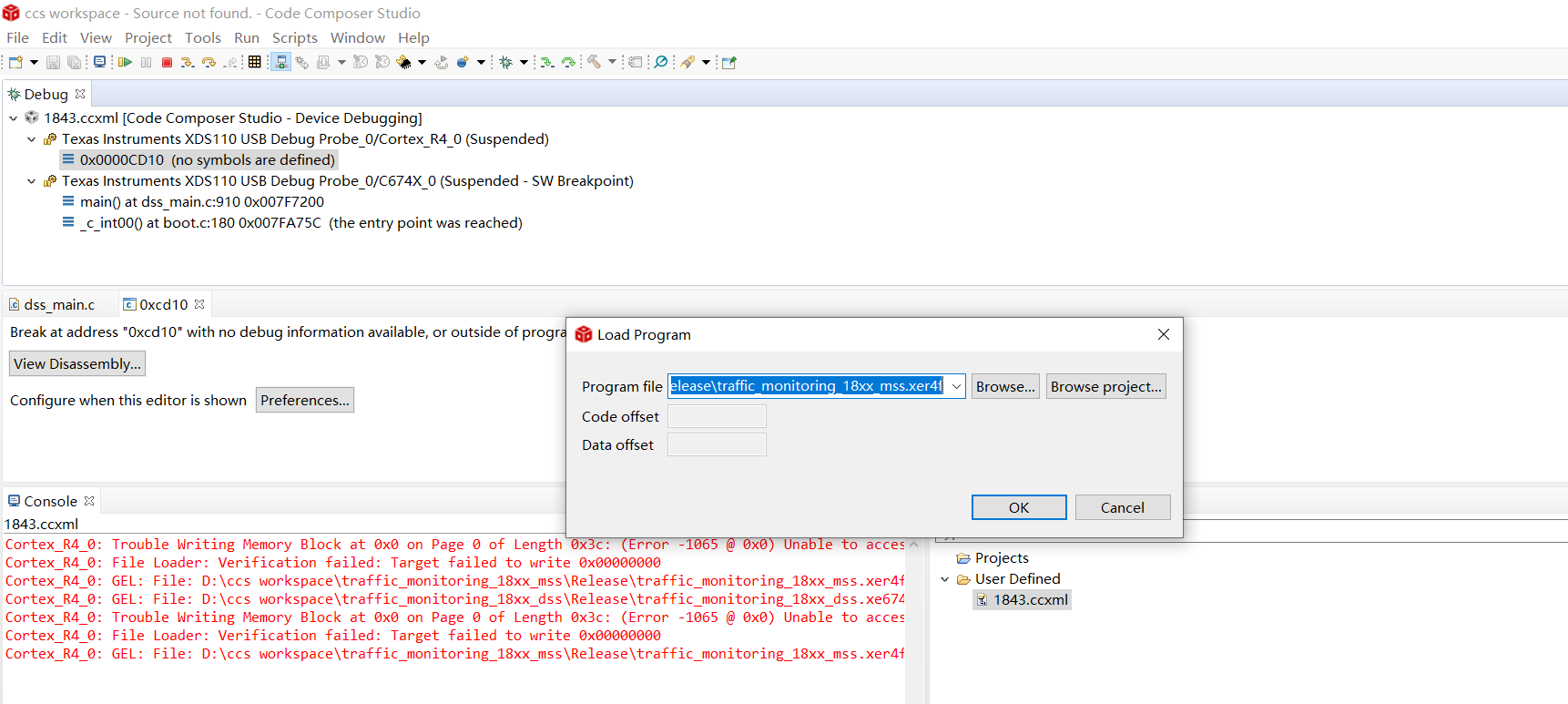This screenshot has width=1568, height=704.
Task: Open the New dropdown arrow in toolbar
Action: pos(34,62)
